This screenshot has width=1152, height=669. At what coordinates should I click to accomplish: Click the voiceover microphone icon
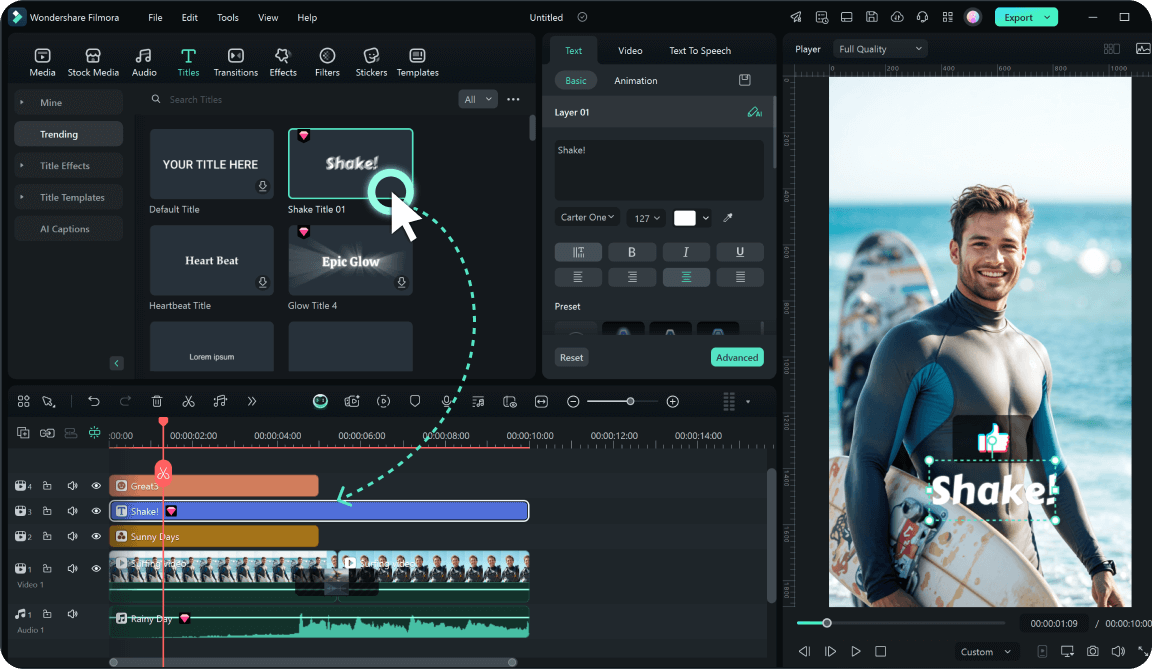point(446,401)
